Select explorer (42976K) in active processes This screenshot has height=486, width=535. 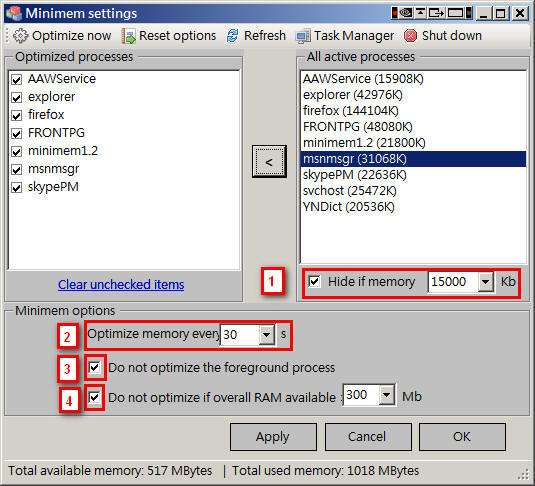(x=413, y=95)
